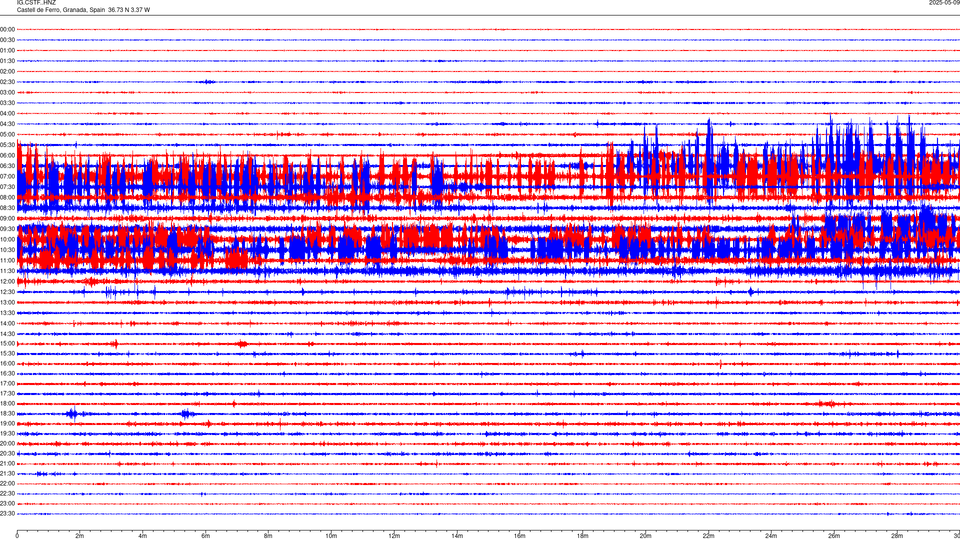Click the 09:00 time label

pyautogui.click(x=7, y=219)
